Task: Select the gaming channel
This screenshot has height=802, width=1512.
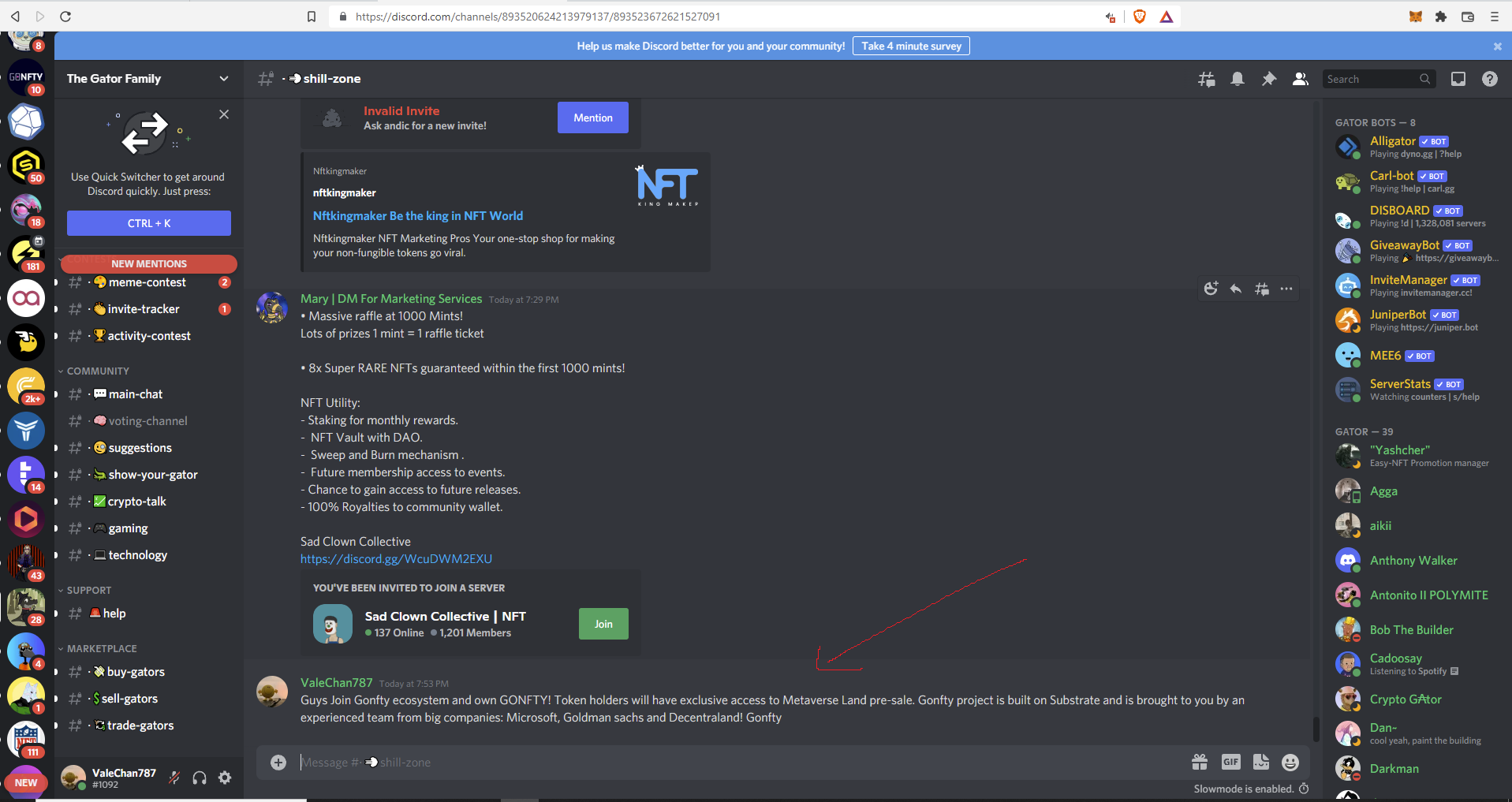Action: point(148,528)
